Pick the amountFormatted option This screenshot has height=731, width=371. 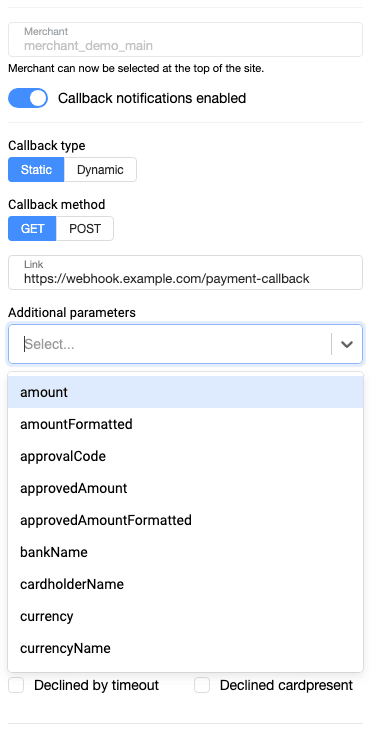pos(186,424)
